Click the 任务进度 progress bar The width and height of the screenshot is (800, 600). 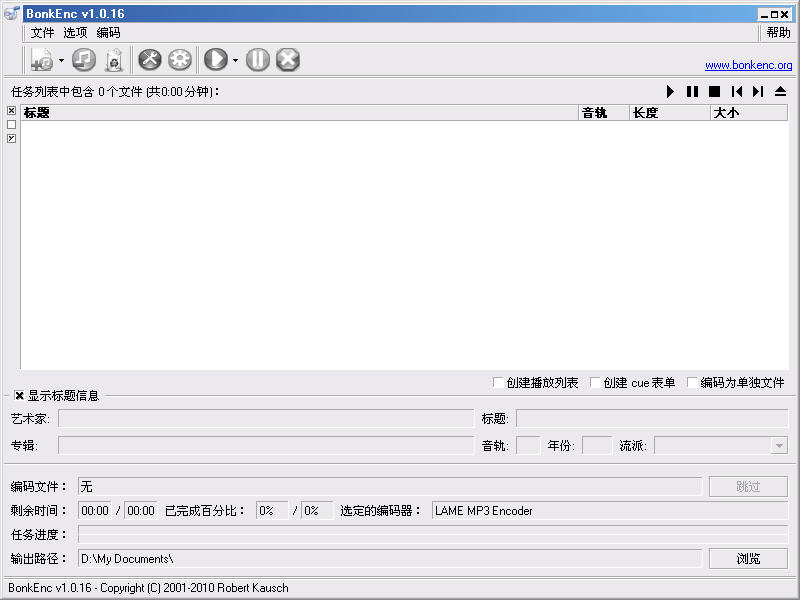(433, 535)
